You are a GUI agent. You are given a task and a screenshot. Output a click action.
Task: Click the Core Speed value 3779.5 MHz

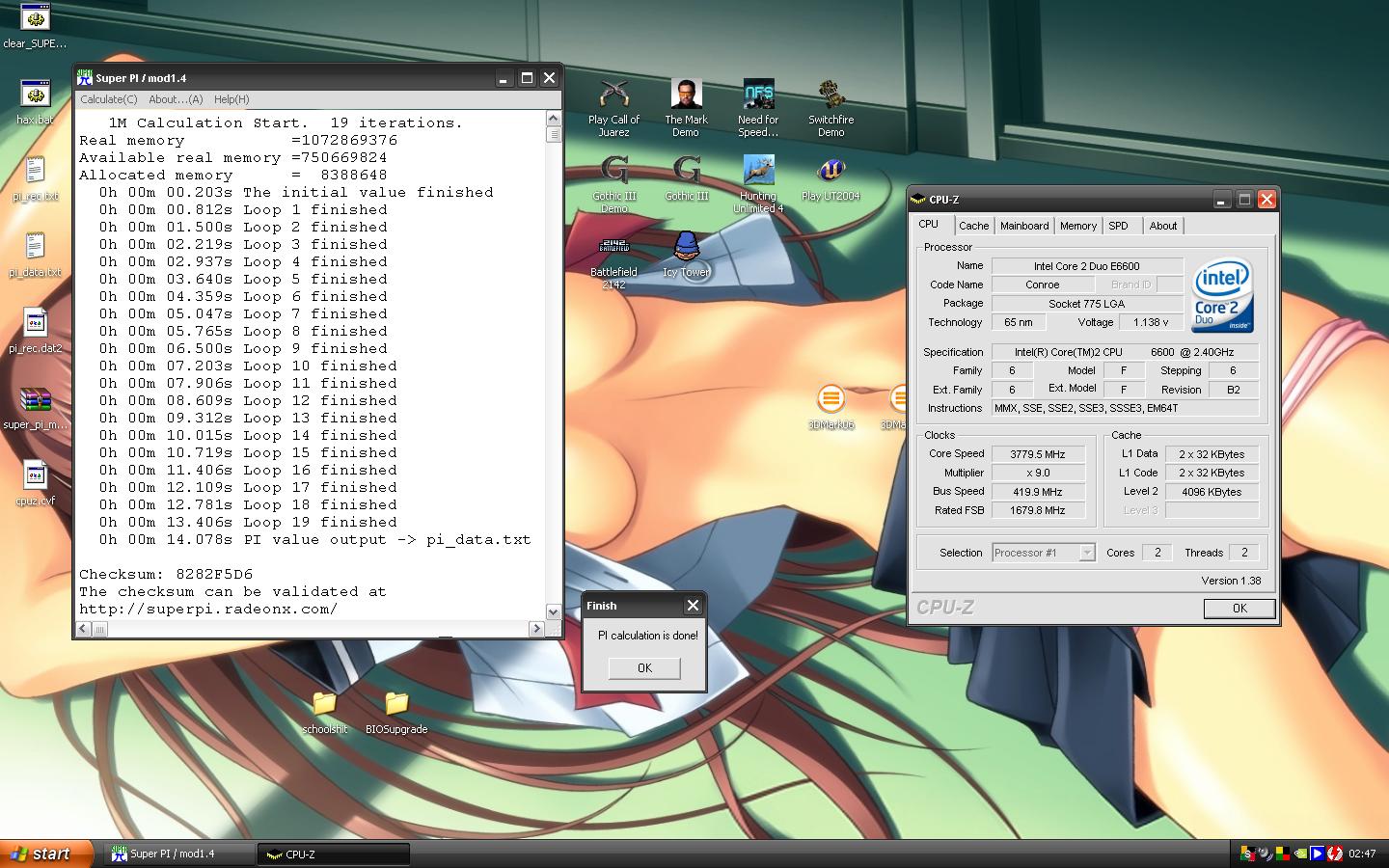[1038, 454]
